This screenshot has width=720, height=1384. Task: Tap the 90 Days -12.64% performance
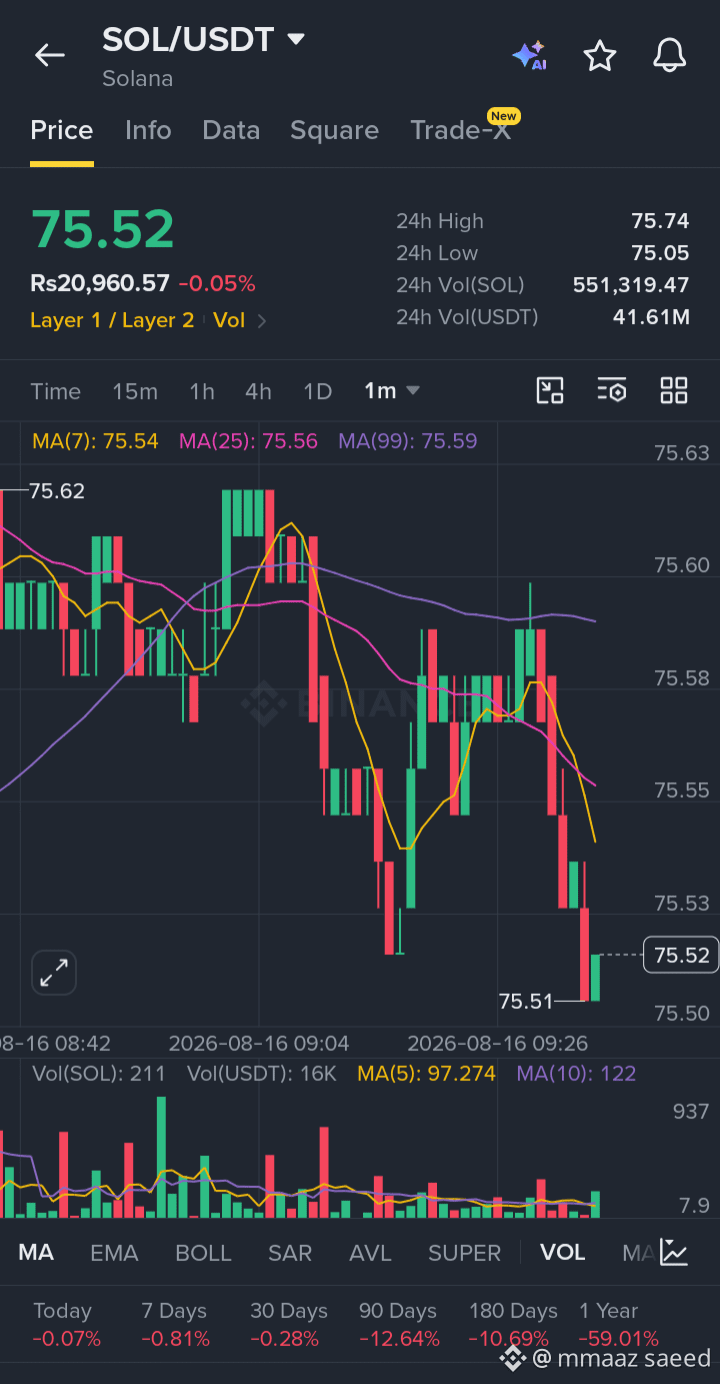[399, 1324]
